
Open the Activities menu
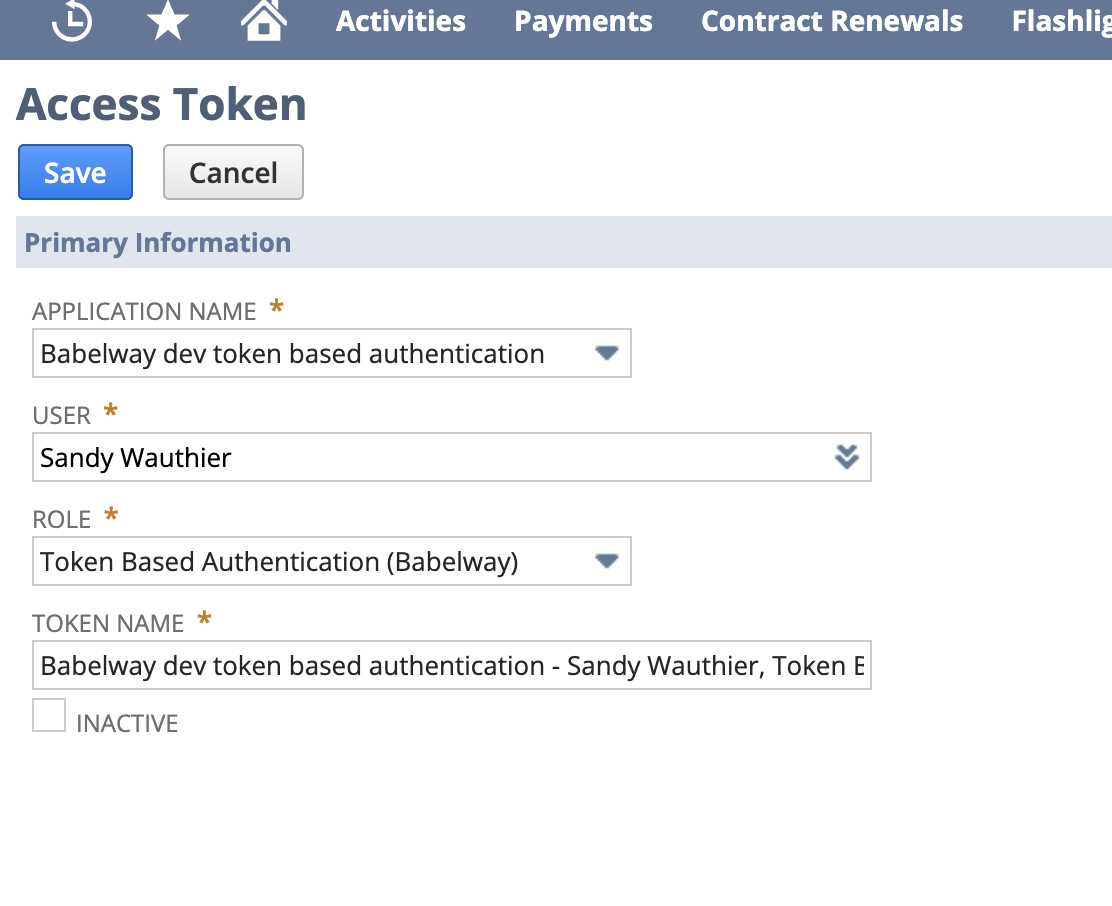point(401,21)
